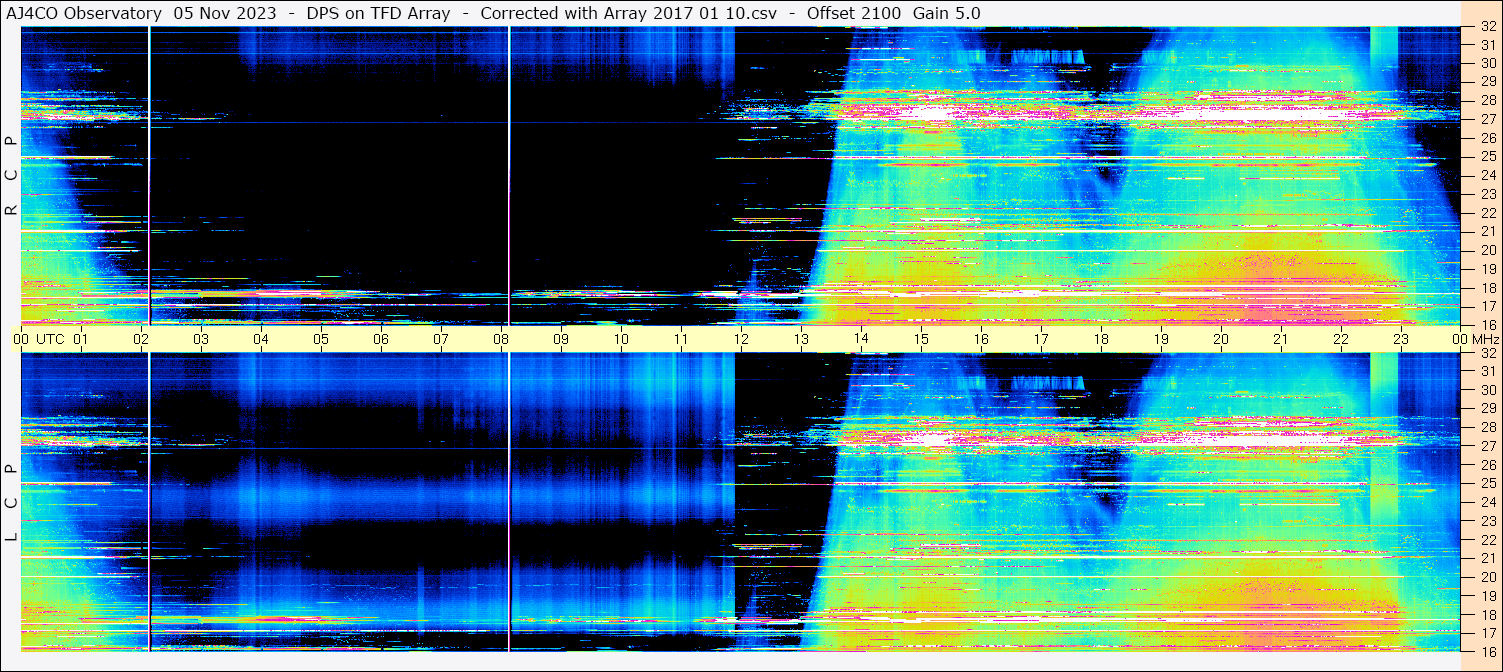Viewport: 1503px width, 672px height.
Task: Click the 14 hour tick label
Action: [861, 339]
